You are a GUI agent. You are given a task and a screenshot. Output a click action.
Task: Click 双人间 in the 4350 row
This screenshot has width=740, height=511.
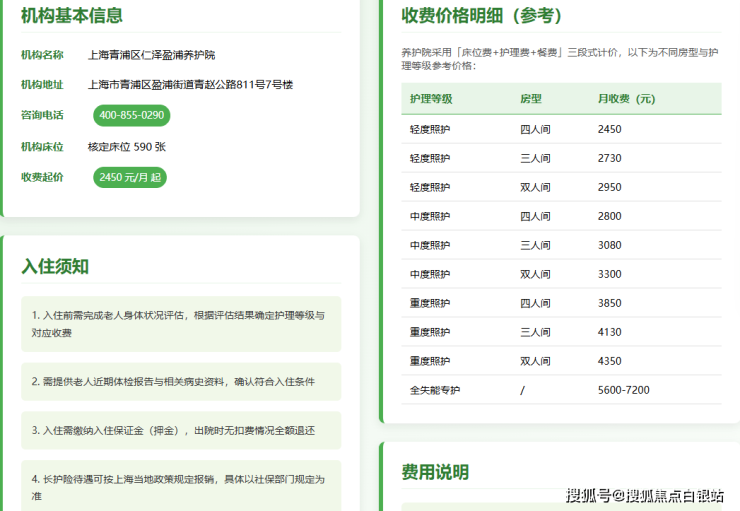coord(535,361)
